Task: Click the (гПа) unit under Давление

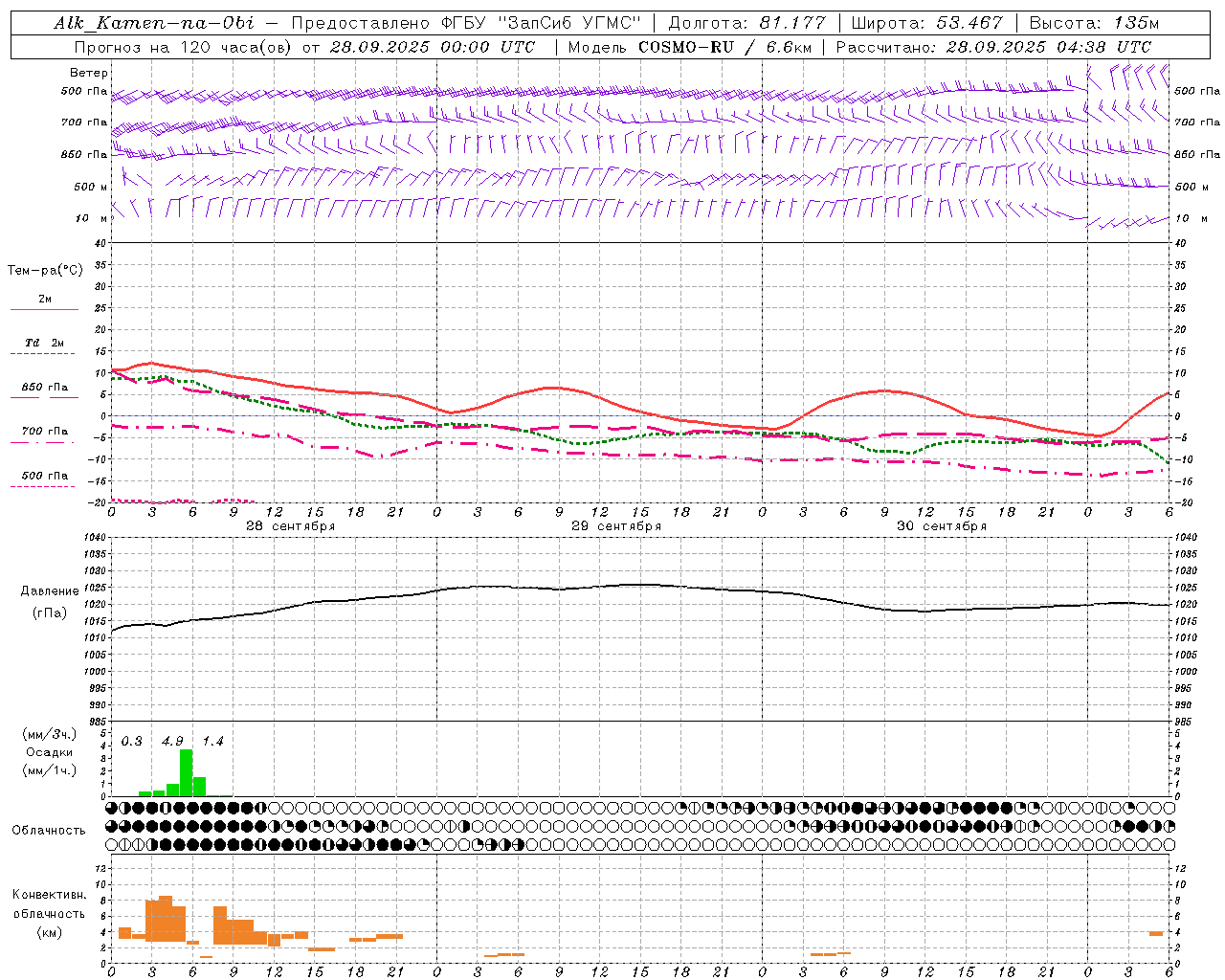Action: [50, 613]
